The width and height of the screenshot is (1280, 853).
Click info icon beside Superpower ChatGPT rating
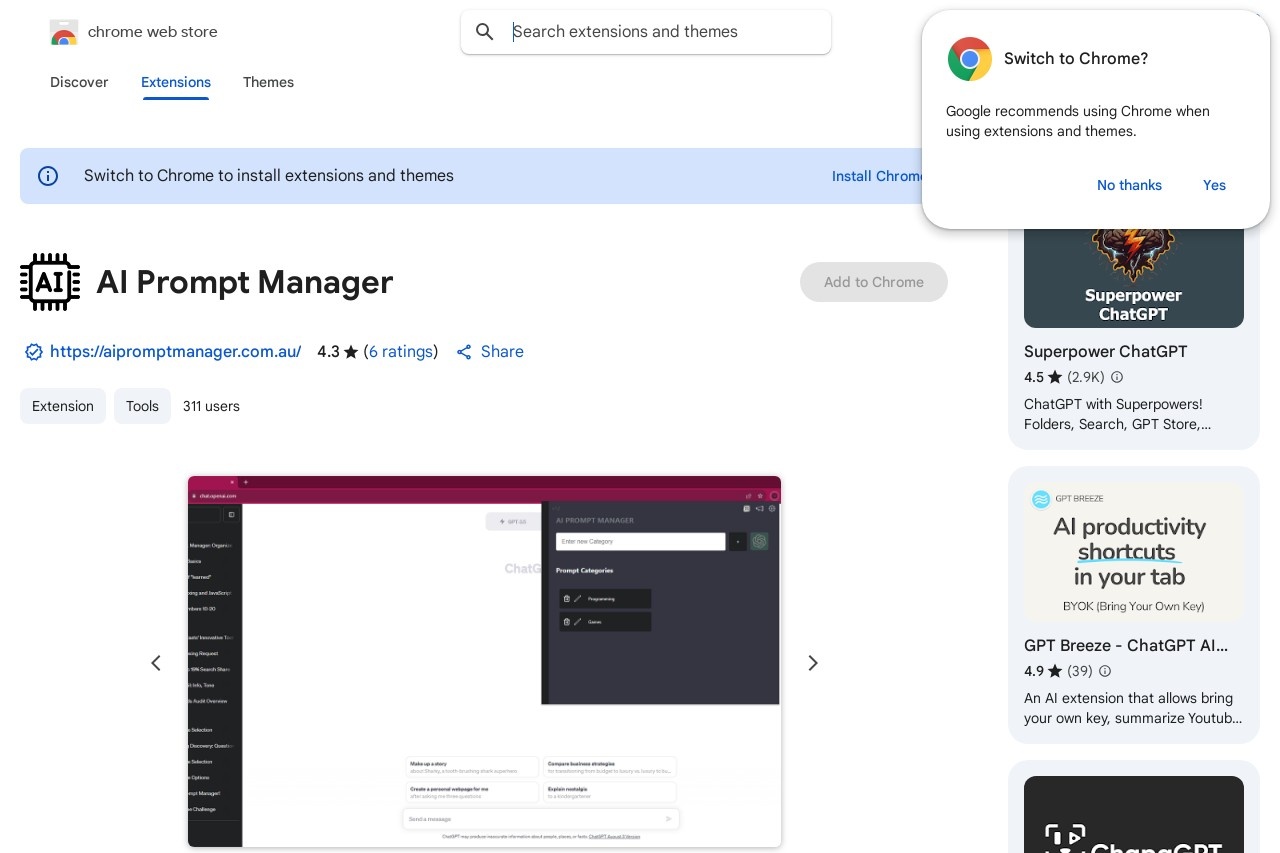[1117, 377]
